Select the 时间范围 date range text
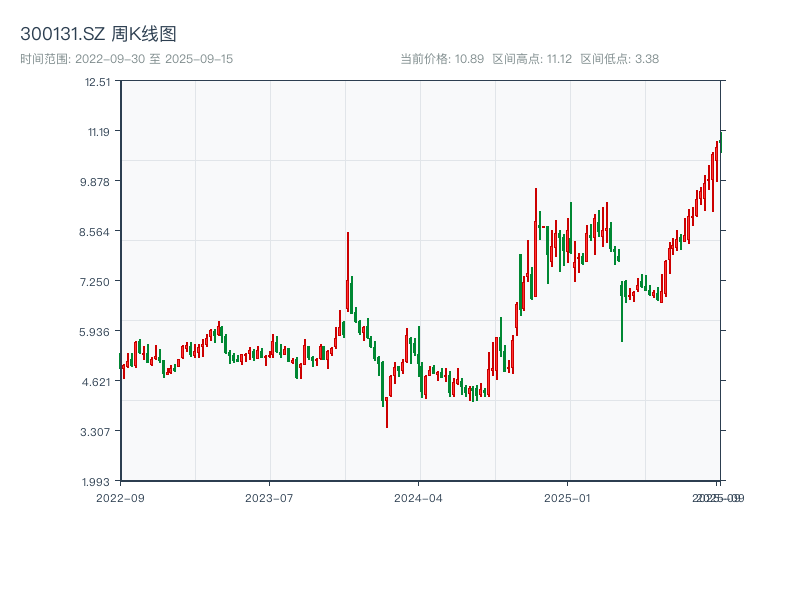Viewport: 800px width, 600px height. (x=126, y=59)
